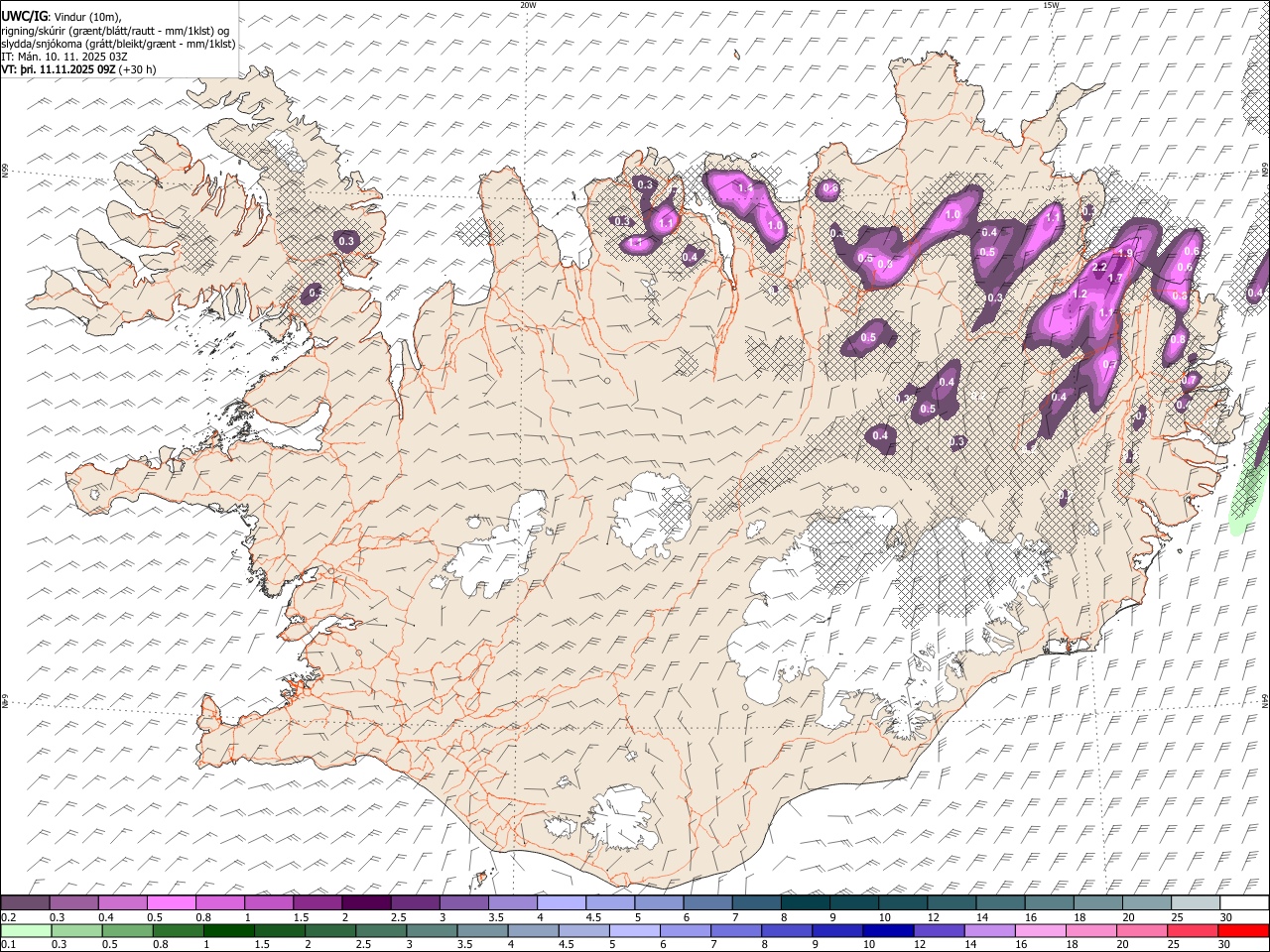
Task: Click the snow legend swatch between 0.2 and 0.3
Action: pyautogui.click(x=25, y=903)
